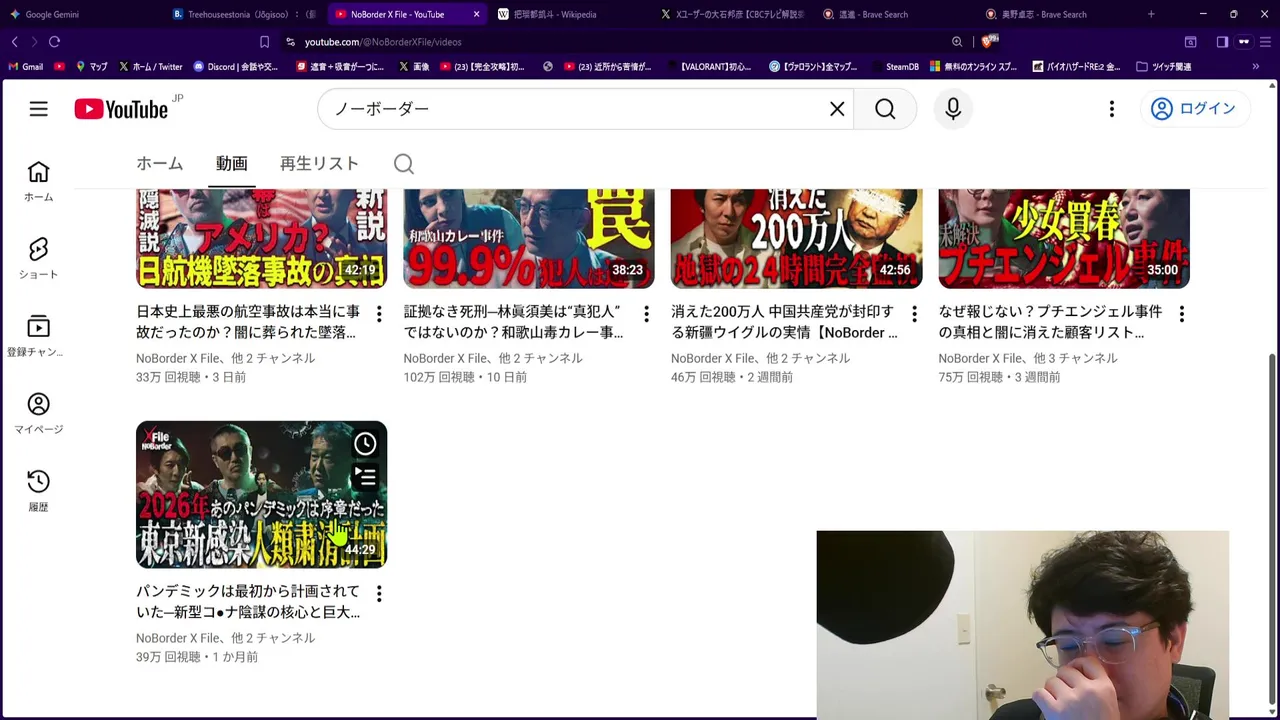Open the YouTube settings three-dot menu
This screenshot has height=720, width=1280.
pos(1111,109)
